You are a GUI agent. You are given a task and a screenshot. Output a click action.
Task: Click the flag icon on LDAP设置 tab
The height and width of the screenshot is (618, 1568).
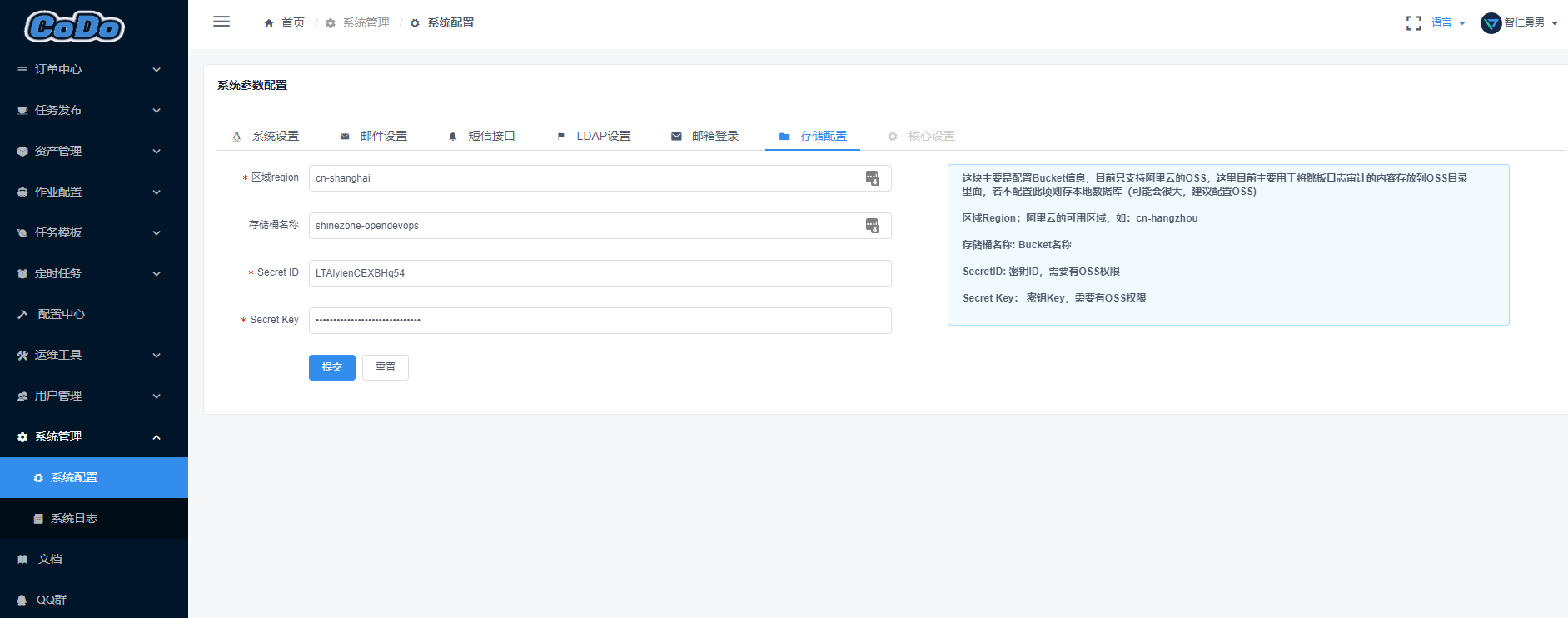(x=561, y=137)
